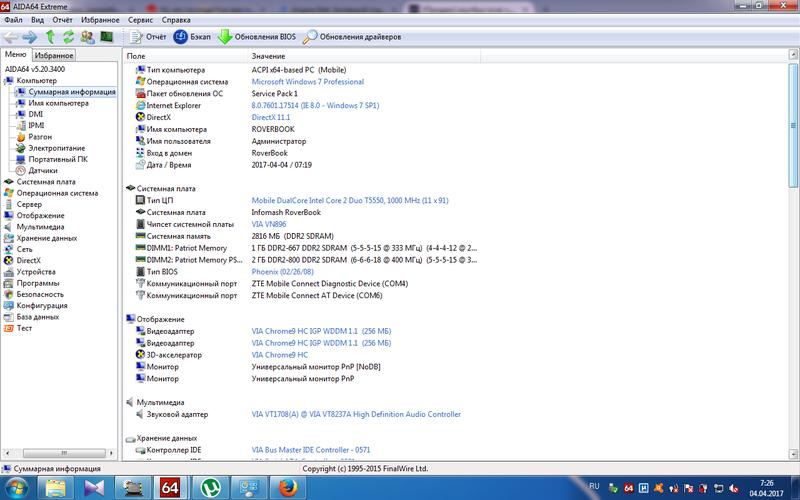This screenshot has width=800, height=500.
Task: Expand Отображение in the sidebar tree
Action: click(40, 215)
